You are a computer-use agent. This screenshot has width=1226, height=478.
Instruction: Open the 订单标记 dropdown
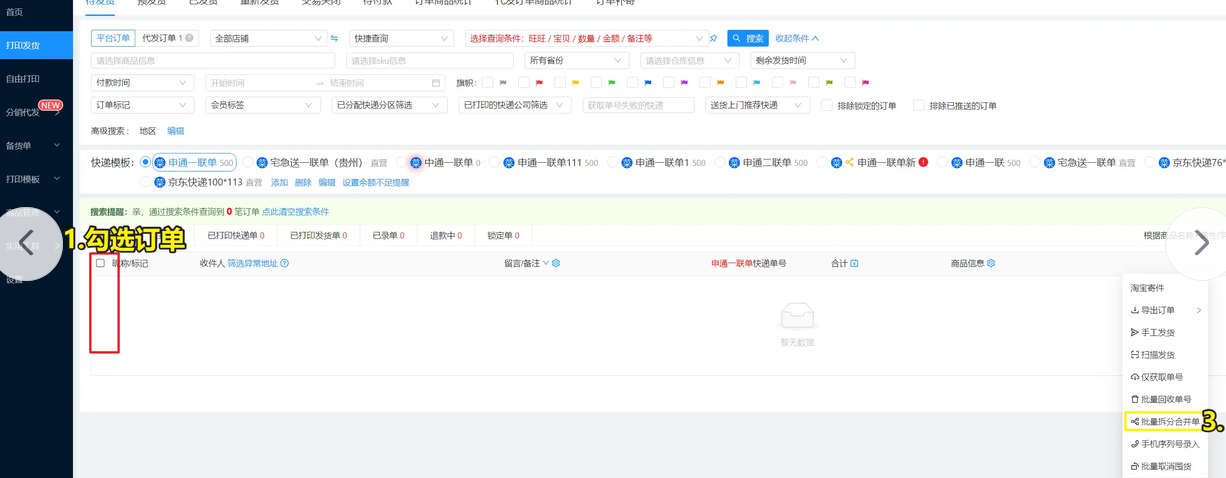click(x=142, y=105)
